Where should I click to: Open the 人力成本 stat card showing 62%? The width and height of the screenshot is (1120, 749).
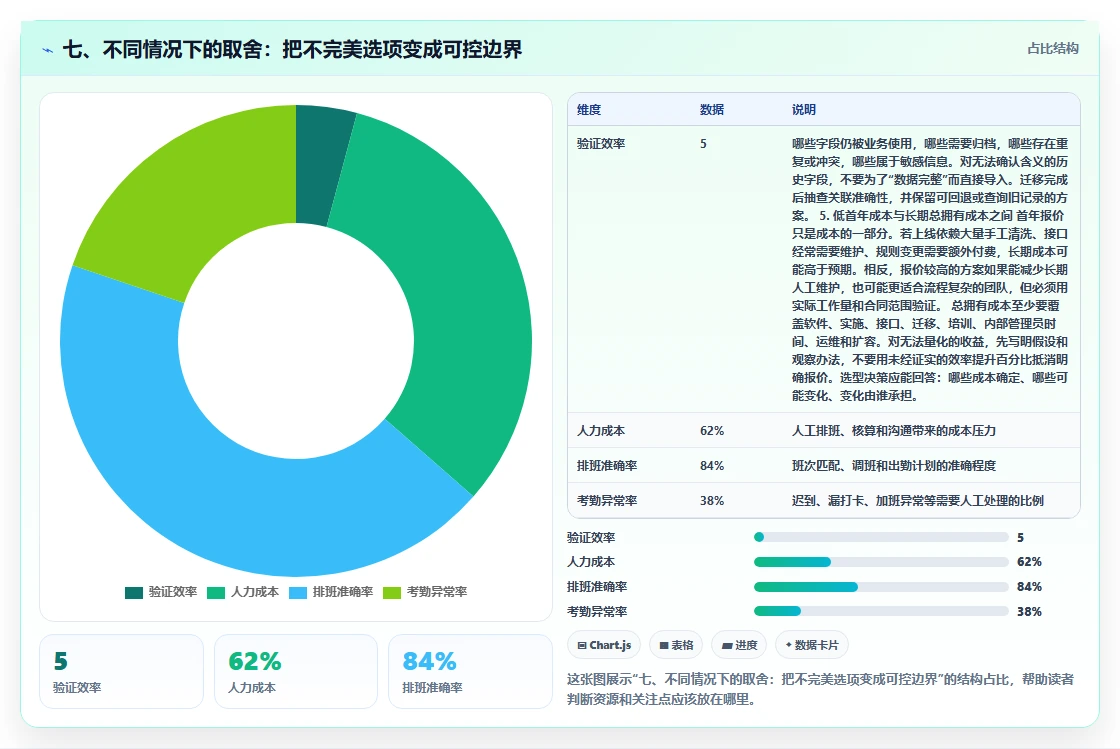tap(296, 671)
